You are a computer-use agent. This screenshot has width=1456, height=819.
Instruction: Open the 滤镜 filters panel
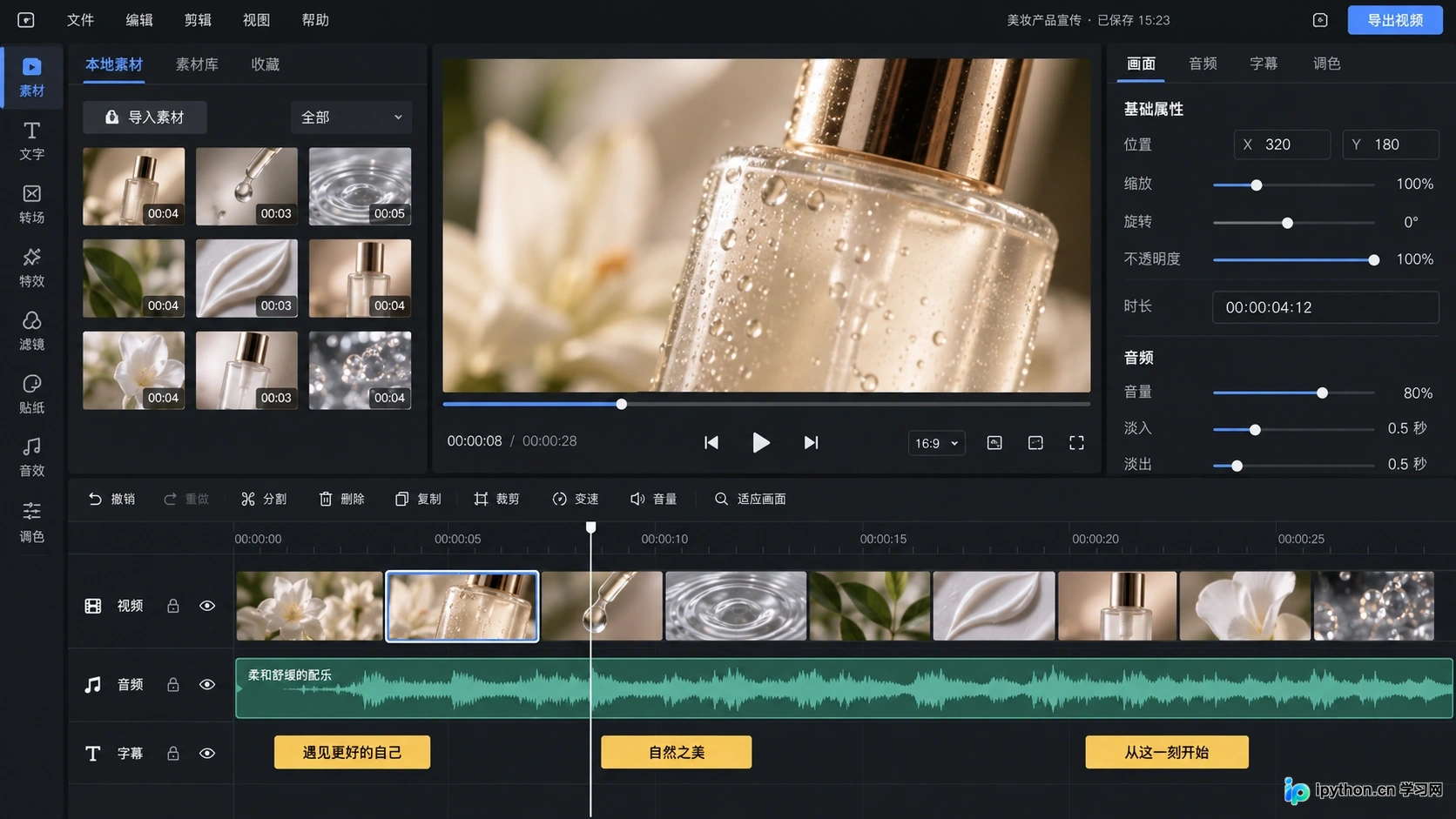(31, 332)
